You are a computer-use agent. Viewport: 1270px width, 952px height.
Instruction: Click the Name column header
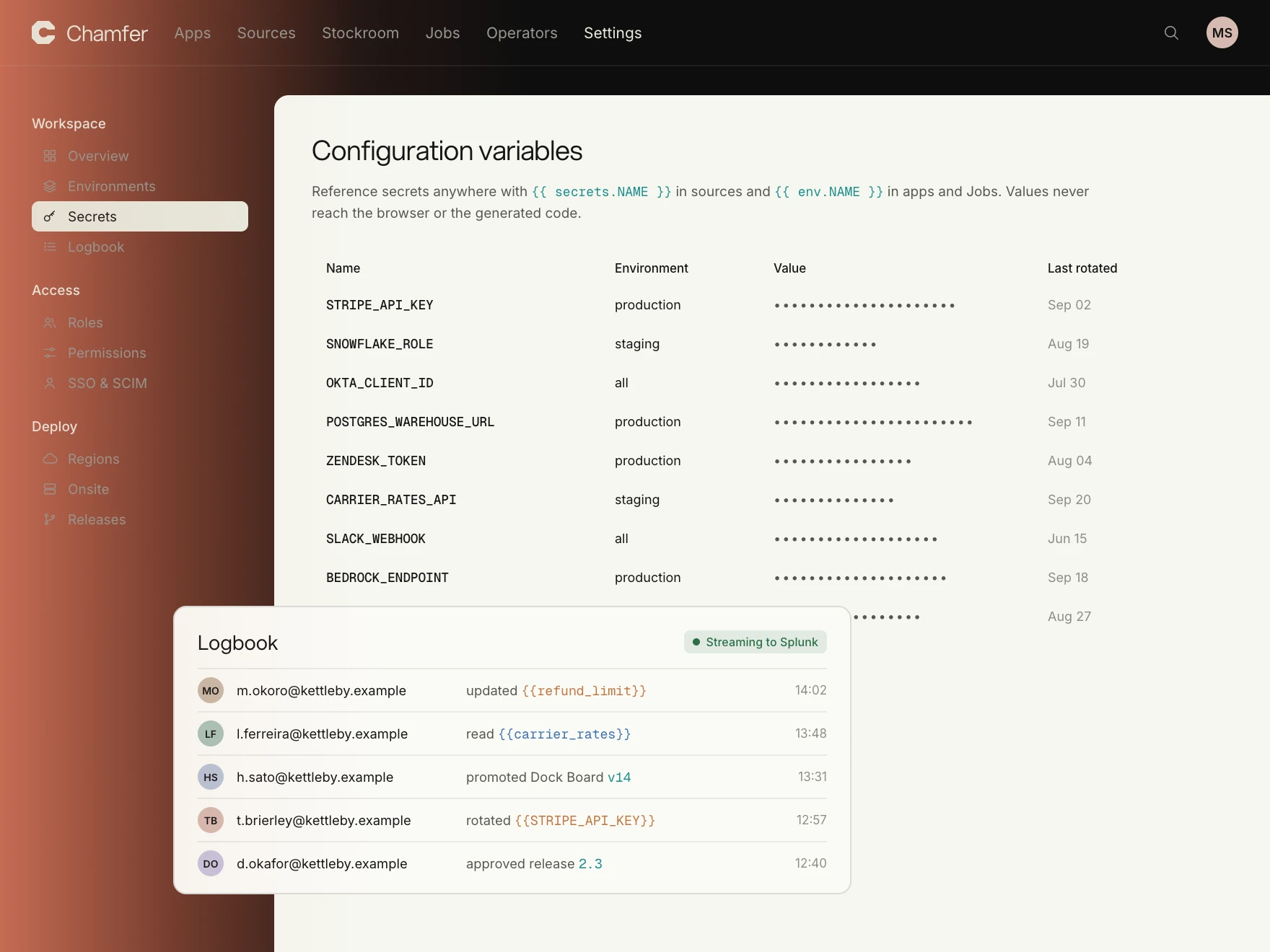(343, 268)
